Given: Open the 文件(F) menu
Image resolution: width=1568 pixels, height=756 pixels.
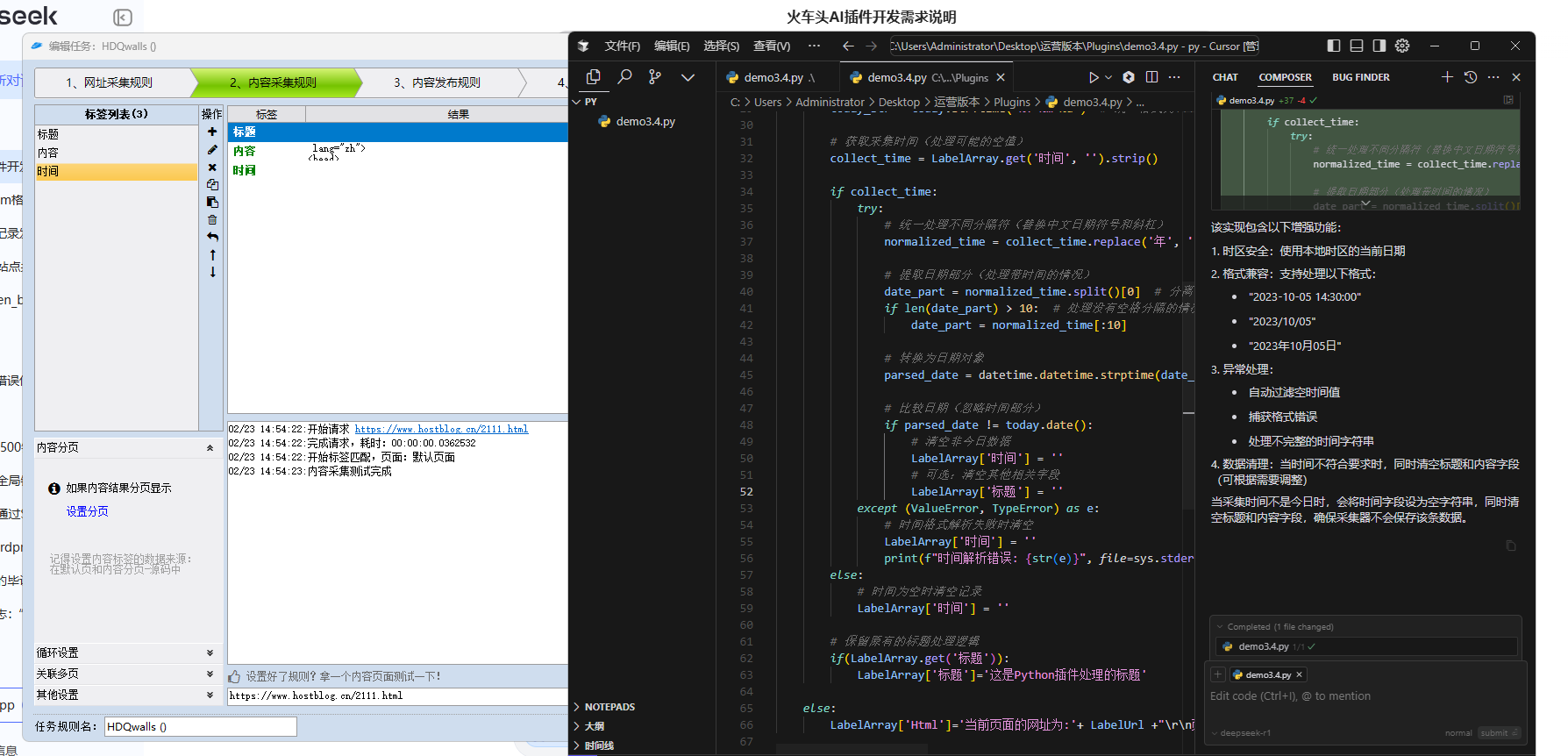Looking at the screenshot, I should point(622,46).
